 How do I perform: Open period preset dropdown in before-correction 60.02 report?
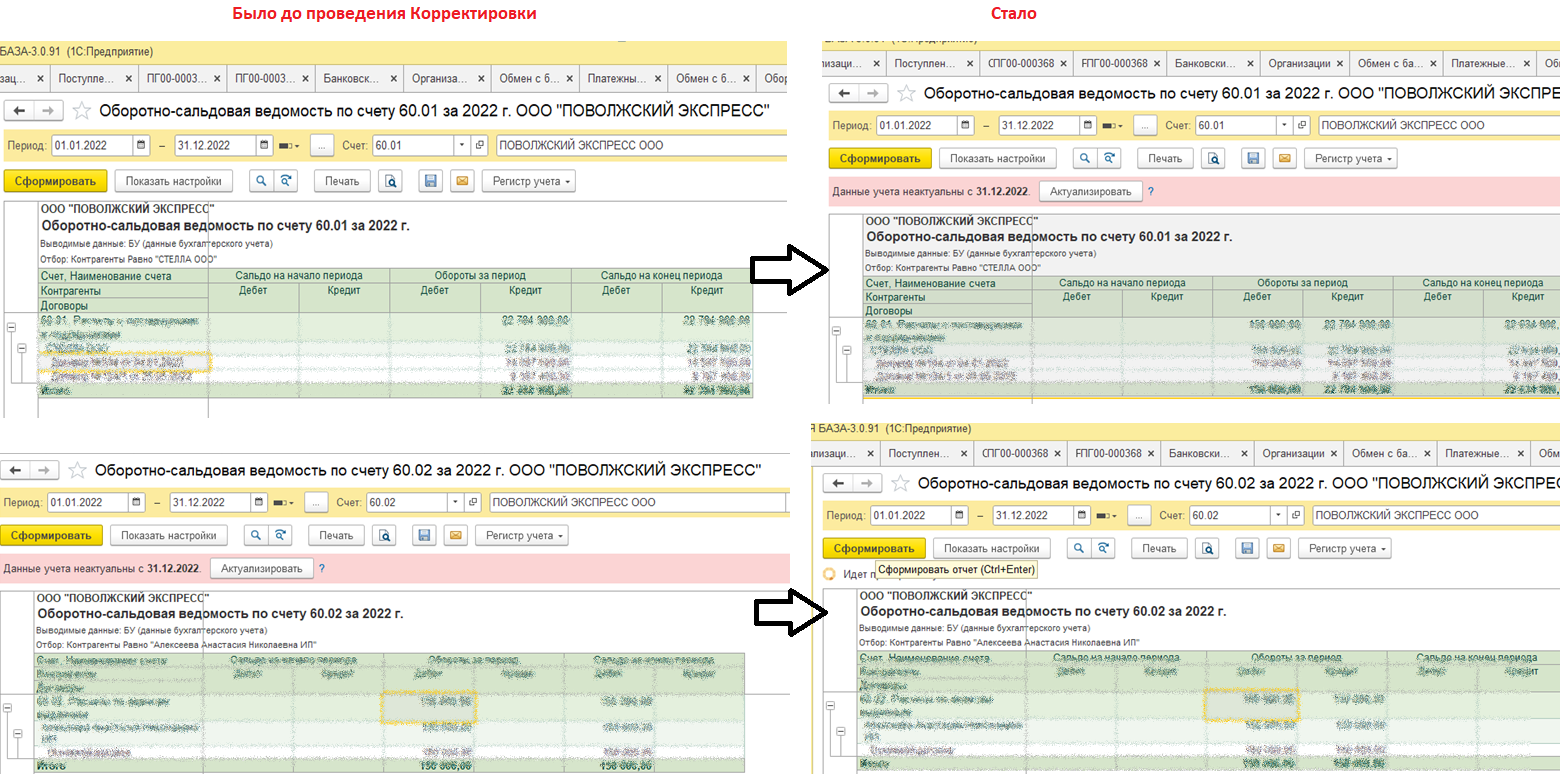pyautogui.click(x=283, y=503)
